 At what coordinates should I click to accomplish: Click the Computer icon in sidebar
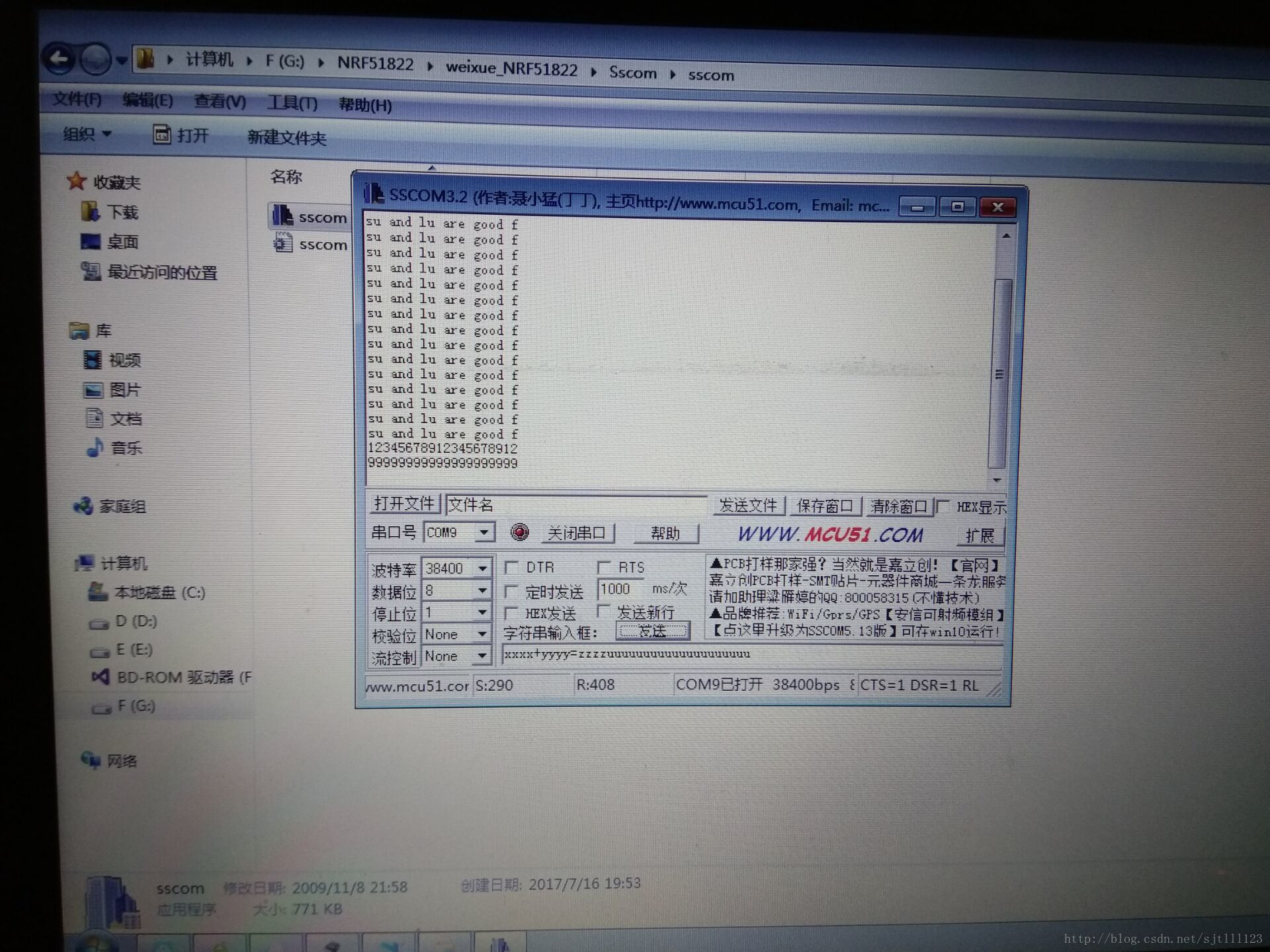tap(84, 563)
